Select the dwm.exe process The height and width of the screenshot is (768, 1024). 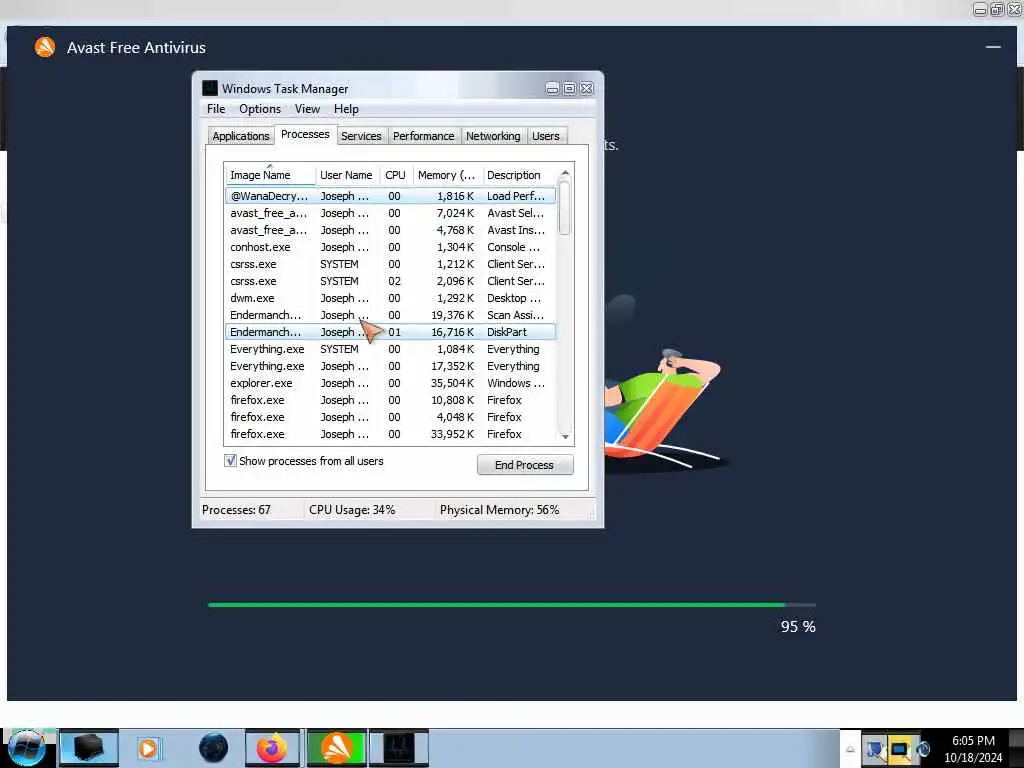(391, 298)
